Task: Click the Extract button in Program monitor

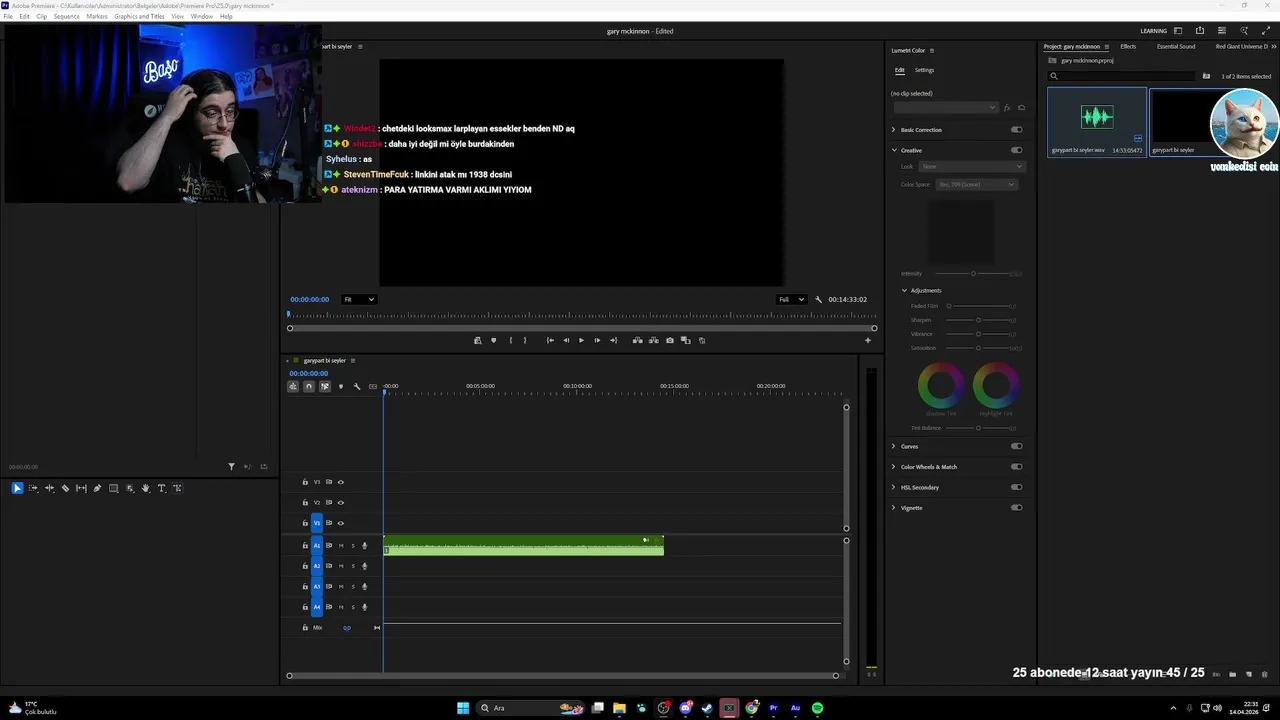Action: [654, 340]
